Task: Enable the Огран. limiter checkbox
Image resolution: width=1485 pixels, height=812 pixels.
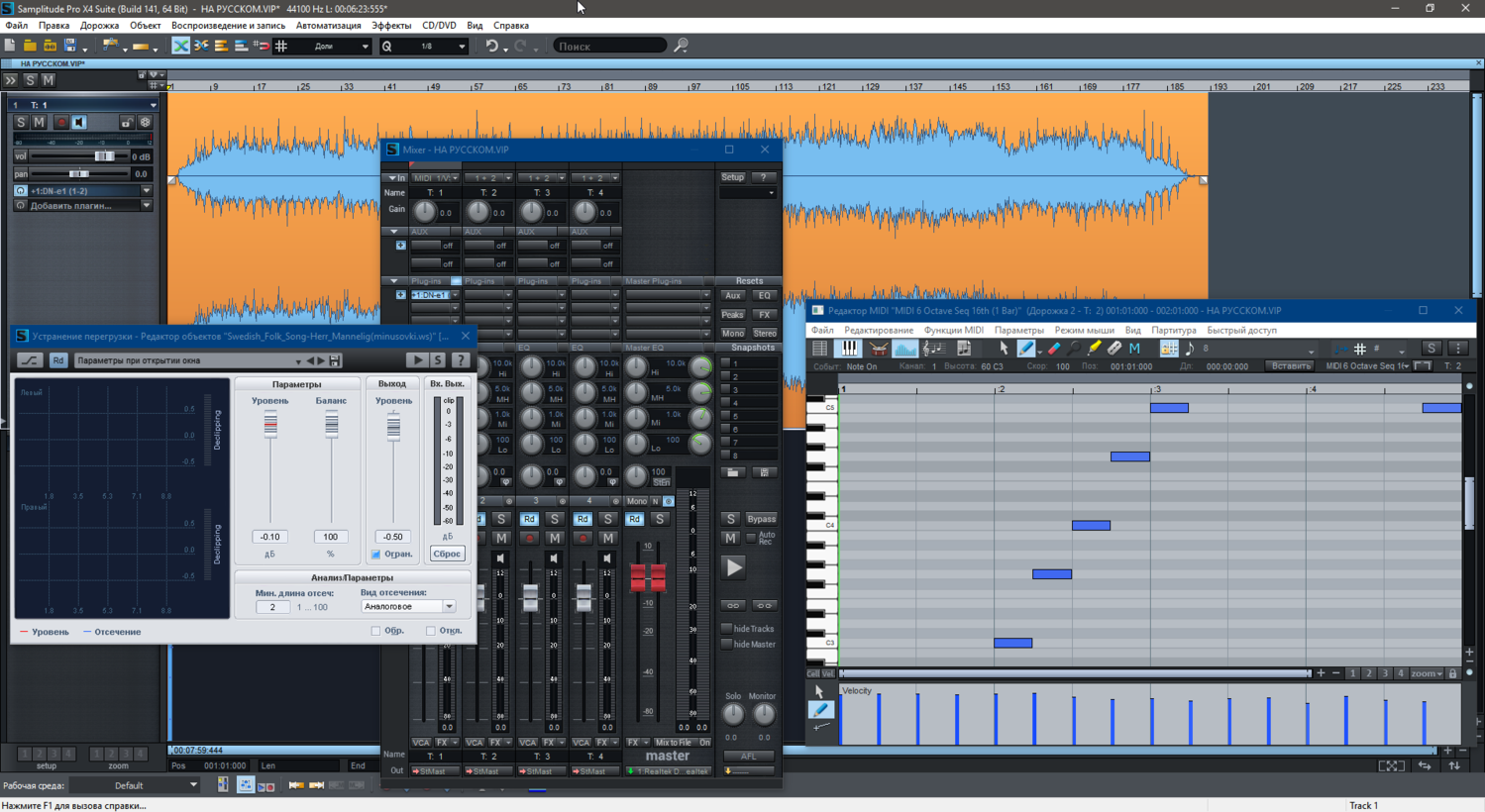Action: point(375,554)
